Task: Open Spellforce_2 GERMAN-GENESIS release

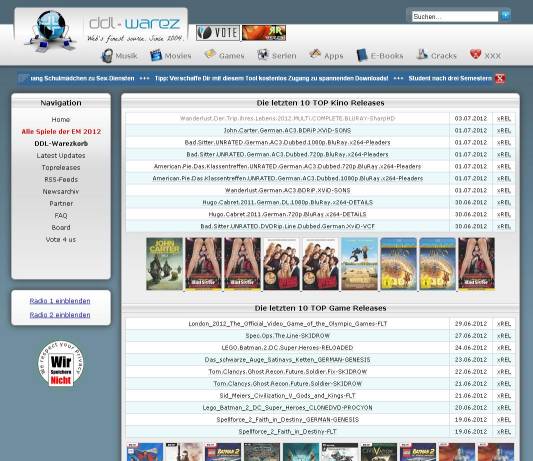Action: tap(288, 420)
